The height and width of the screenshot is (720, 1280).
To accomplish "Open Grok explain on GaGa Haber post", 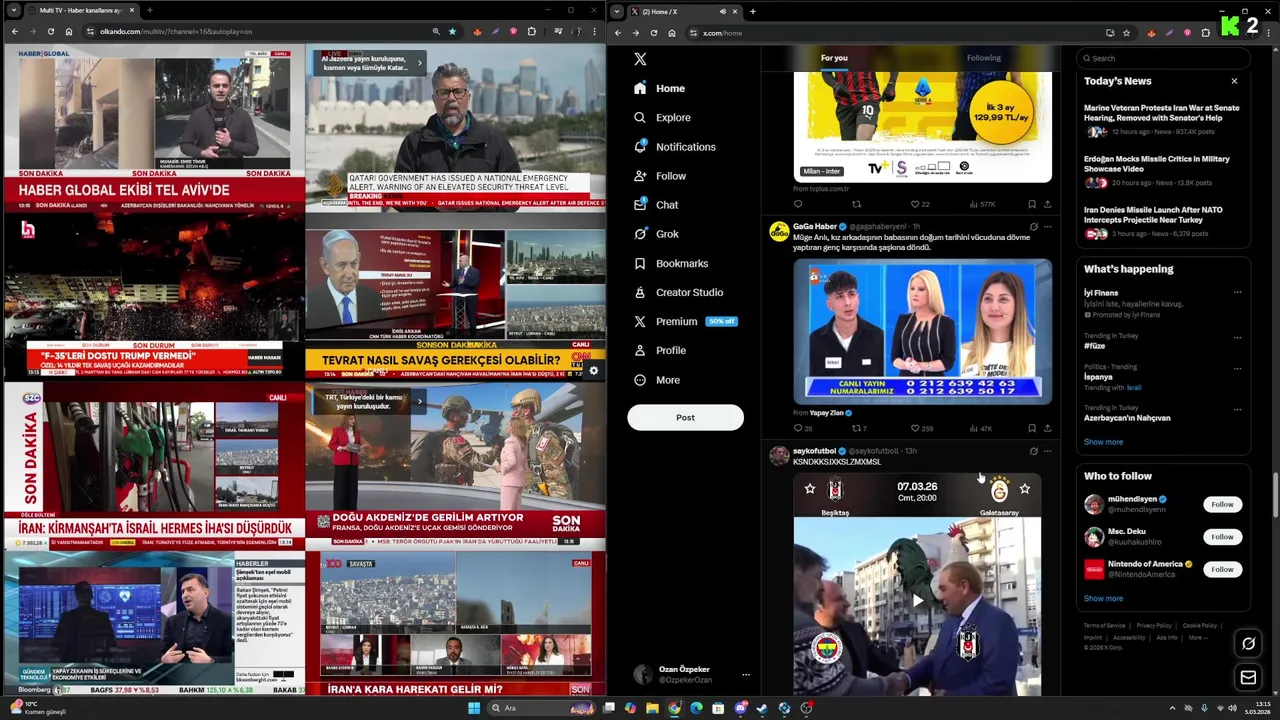I will tap(1033, 227).
